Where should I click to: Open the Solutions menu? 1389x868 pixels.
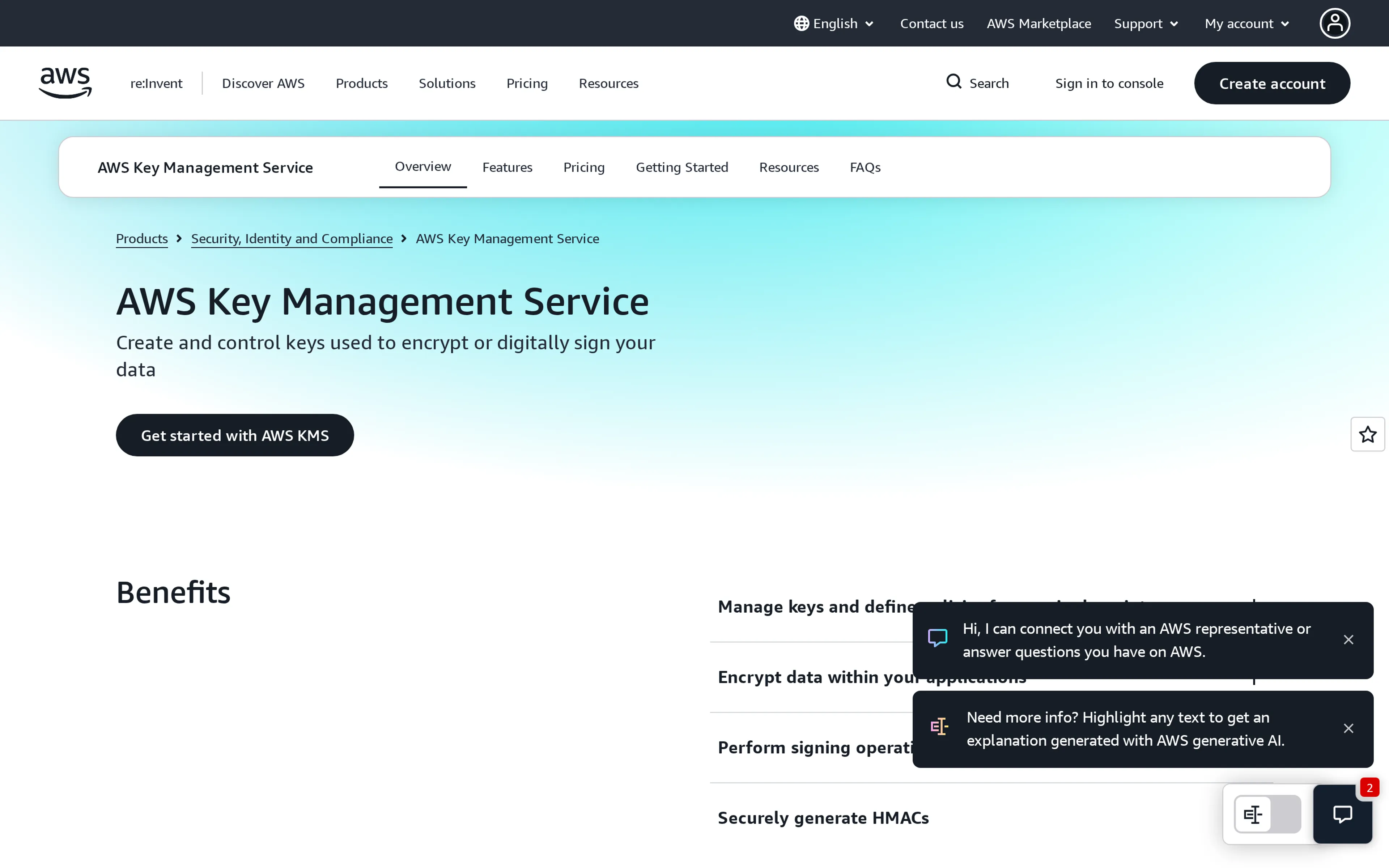(x=447, y=83)
